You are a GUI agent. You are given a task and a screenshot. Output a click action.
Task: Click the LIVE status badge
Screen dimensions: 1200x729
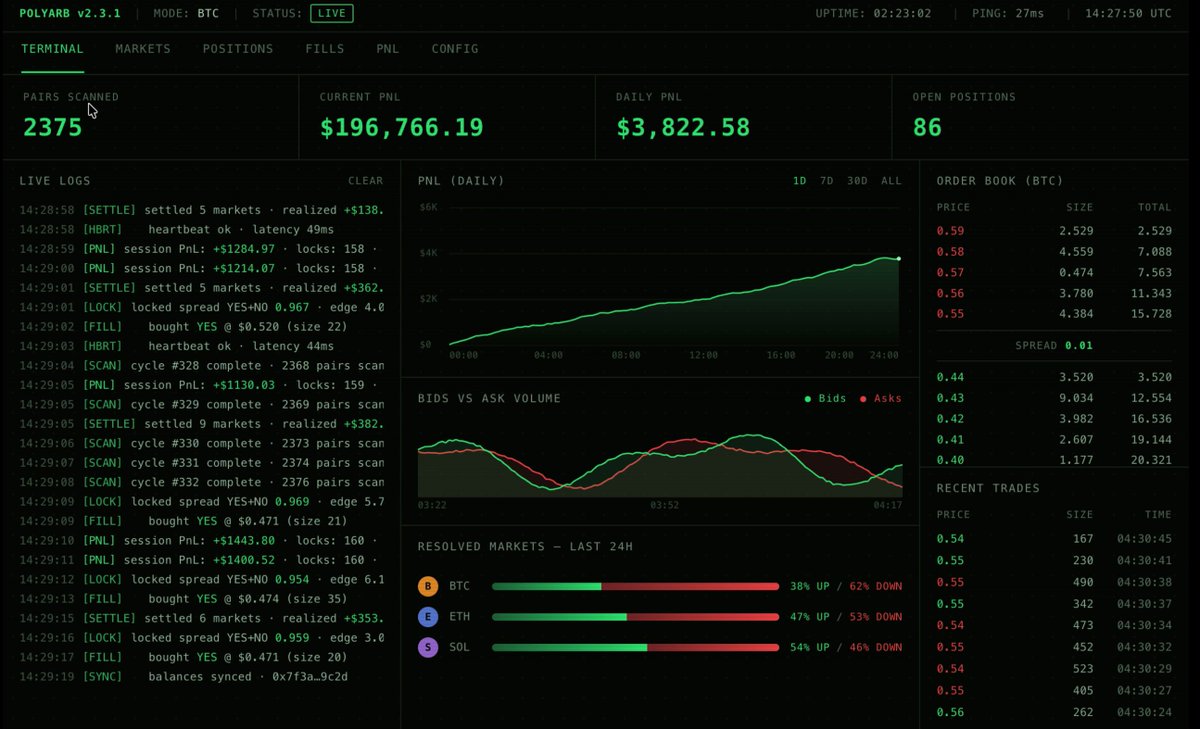332,13
